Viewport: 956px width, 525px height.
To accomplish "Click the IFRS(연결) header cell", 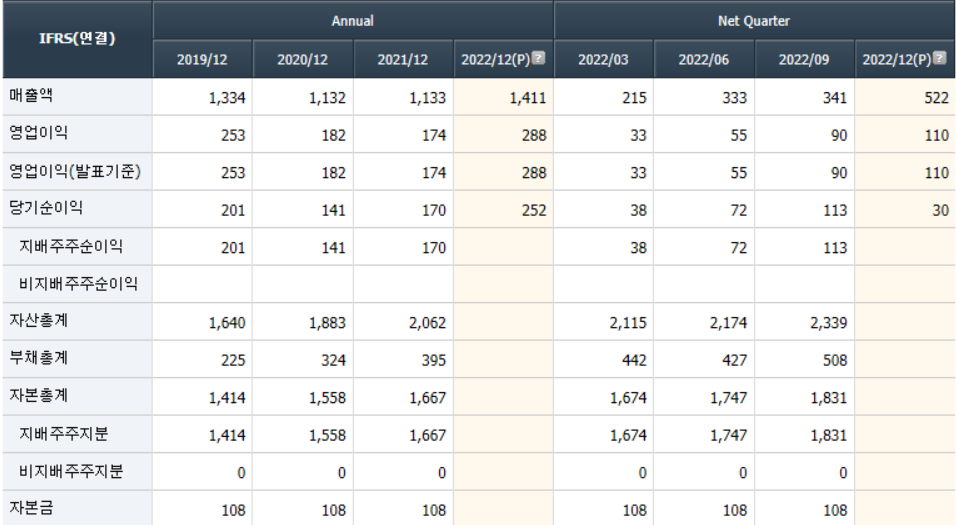I will [x=77, y=38].
